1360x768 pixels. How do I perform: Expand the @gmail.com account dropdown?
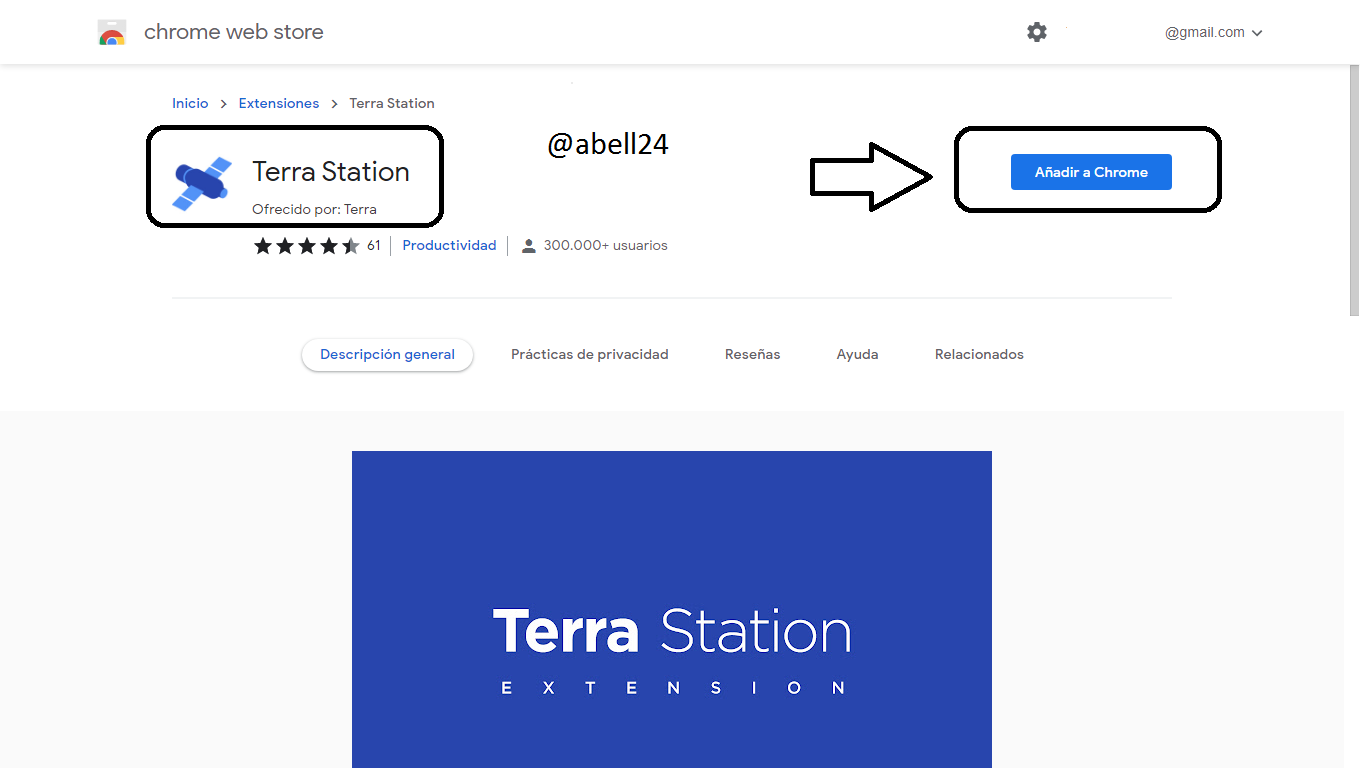[x=1213, y=33]
